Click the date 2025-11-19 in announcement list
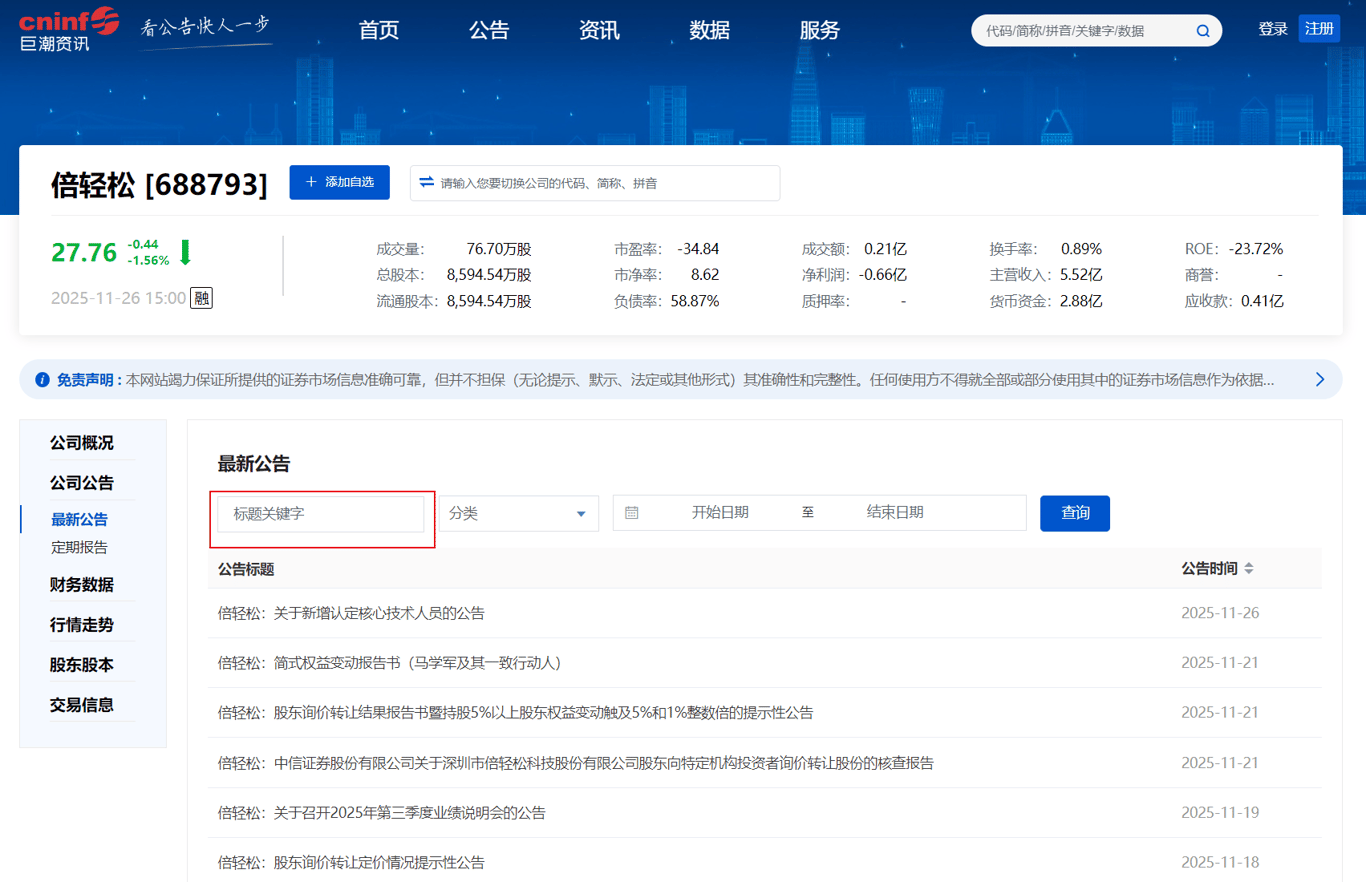The image size is (1366, 882). click(x=1220, y=813)
